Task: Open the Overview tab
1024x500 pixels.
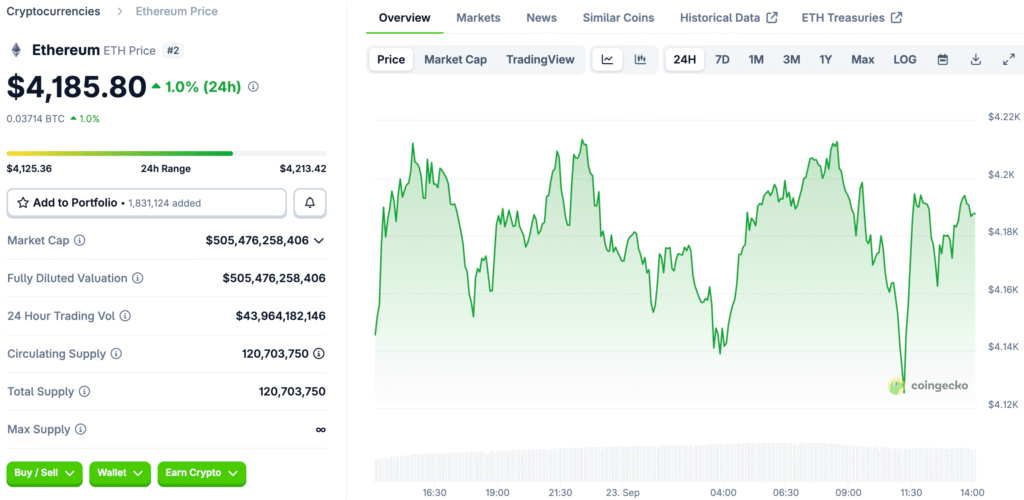Action: (405, 18)
